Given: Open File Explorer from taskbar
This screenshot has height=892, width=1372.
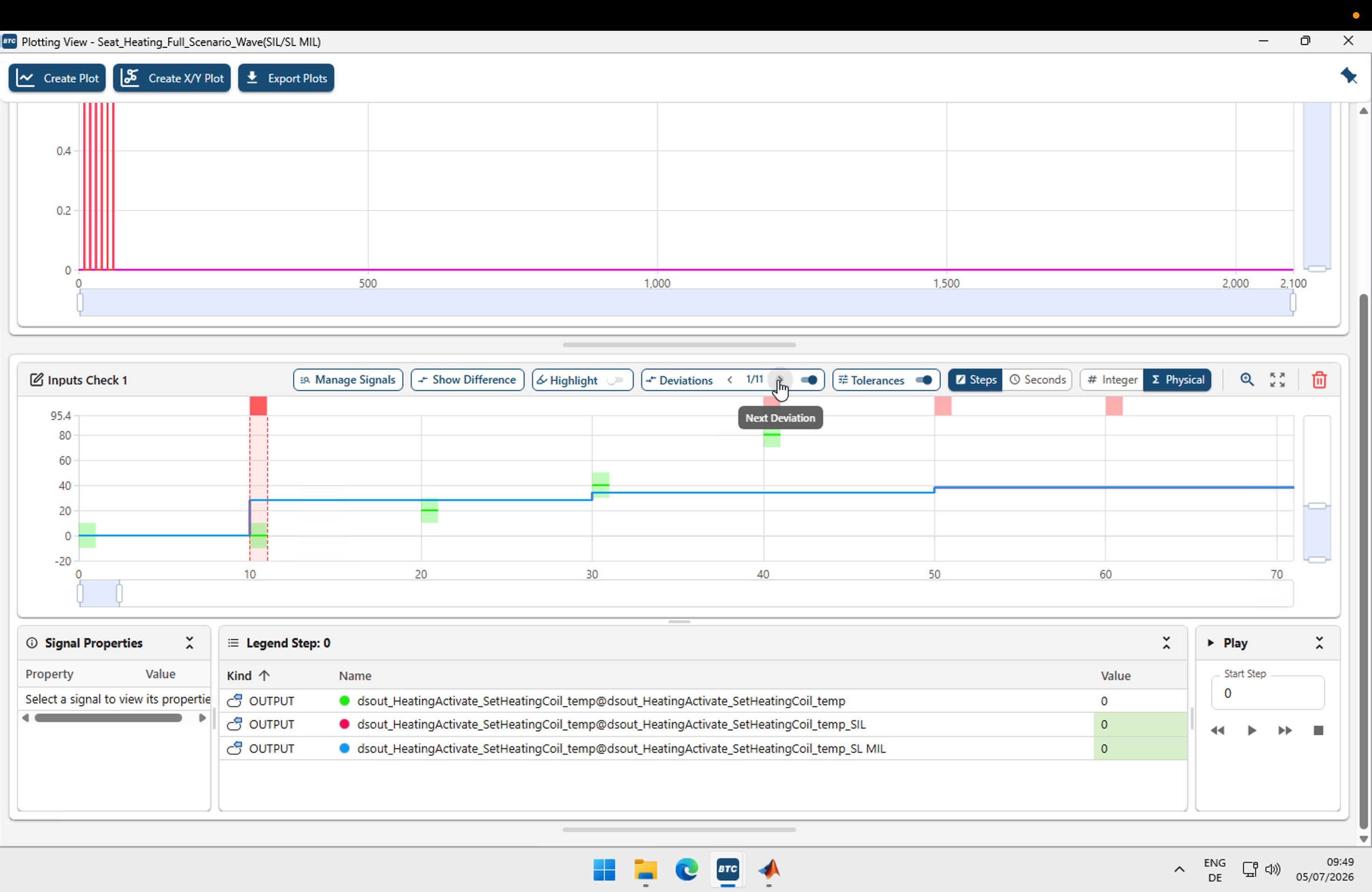Looking at the screenshot, I should tap(646, 870).
